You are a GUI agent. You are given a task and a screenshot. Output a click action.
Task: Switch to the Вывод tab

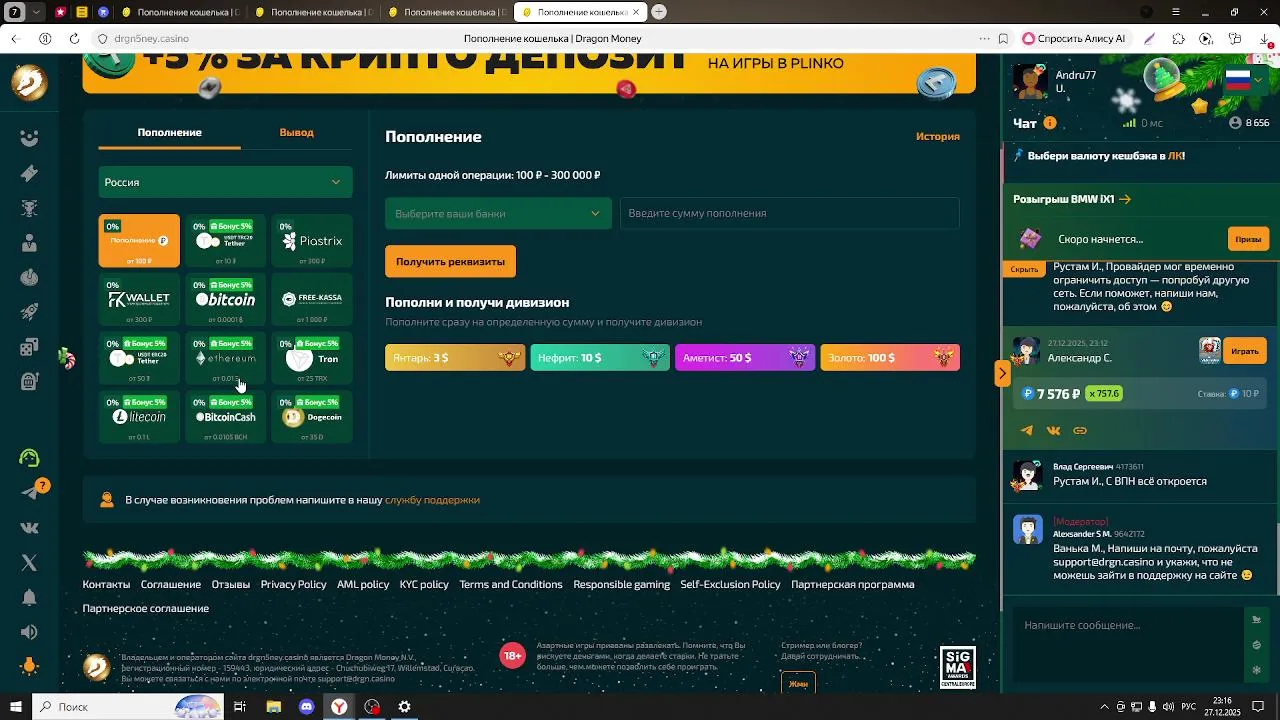pos(296,132)
